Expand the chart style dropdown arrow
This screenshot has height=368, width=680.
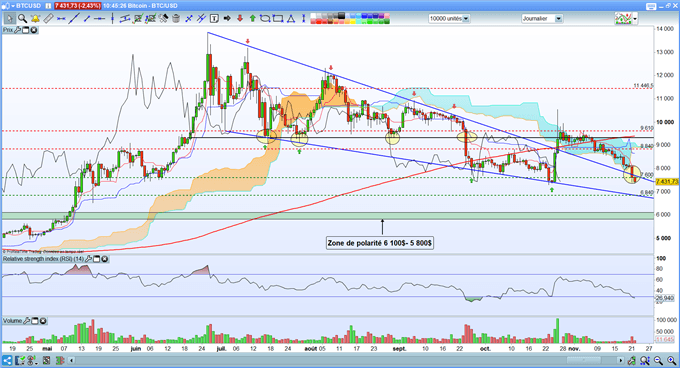pyautogui.click(x=635, y=19)
